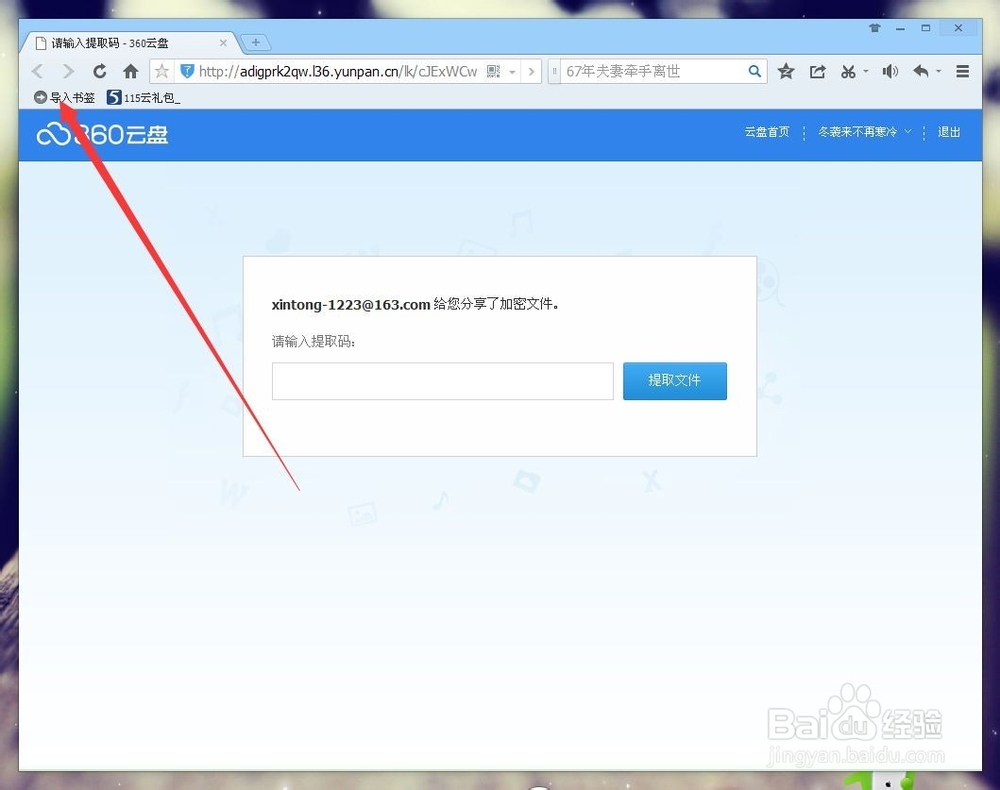
Task: Click the 提取文件 button
Action: pyautogui.click(x=674, y=381)
